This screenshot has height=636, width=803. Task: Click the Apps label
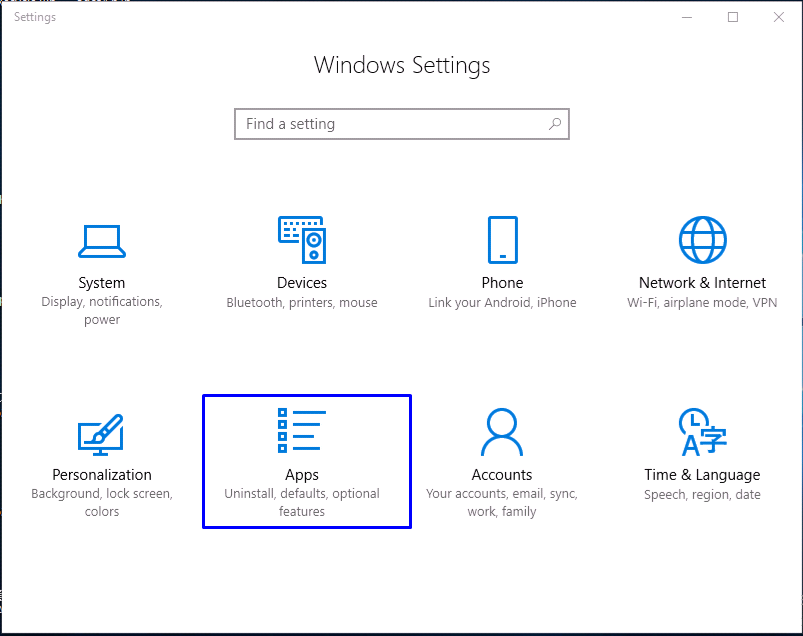(x=302, y=475)
